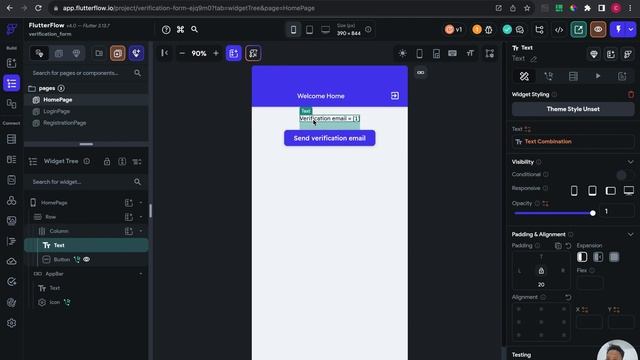Select the Icon node in widget tree
The image size is (640, 360).
tap(55, 302)
